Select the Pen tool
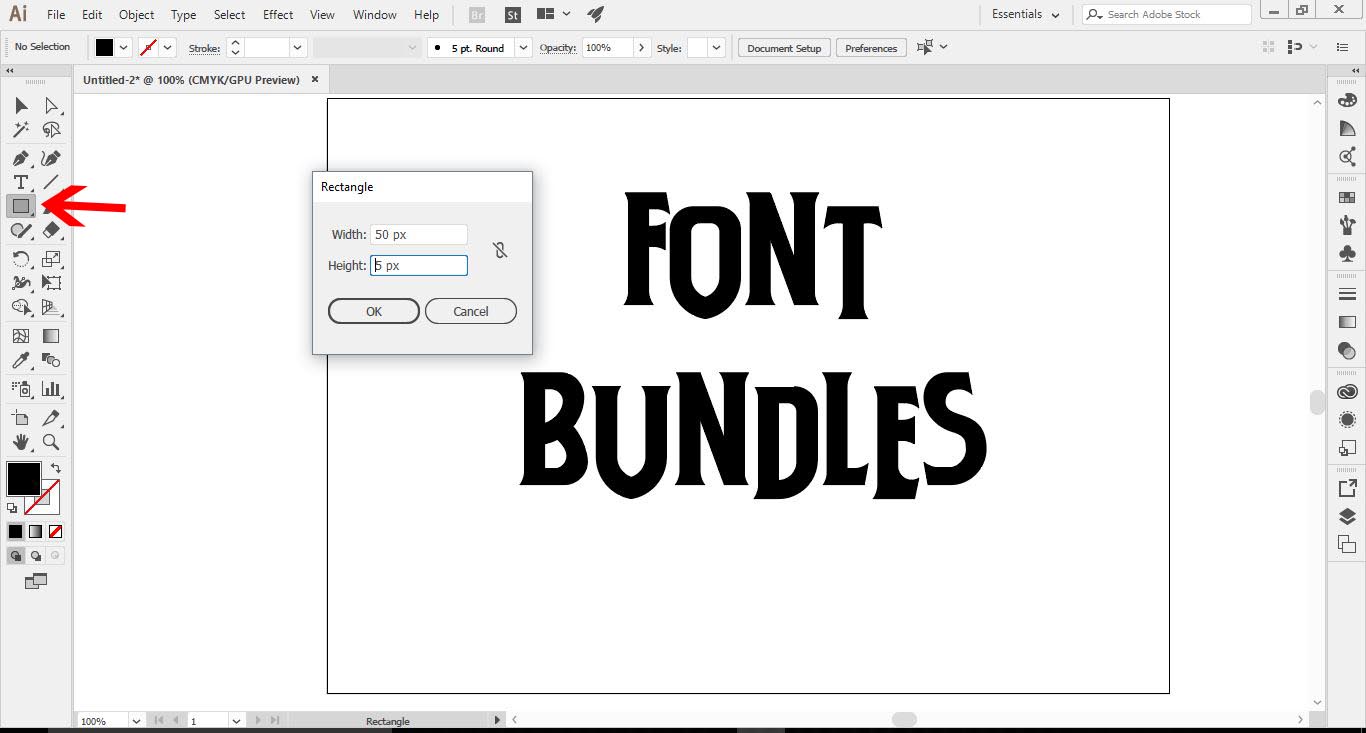Image resolution: width=1366 pixels, height=733 pixels. (x=20, y=158)
